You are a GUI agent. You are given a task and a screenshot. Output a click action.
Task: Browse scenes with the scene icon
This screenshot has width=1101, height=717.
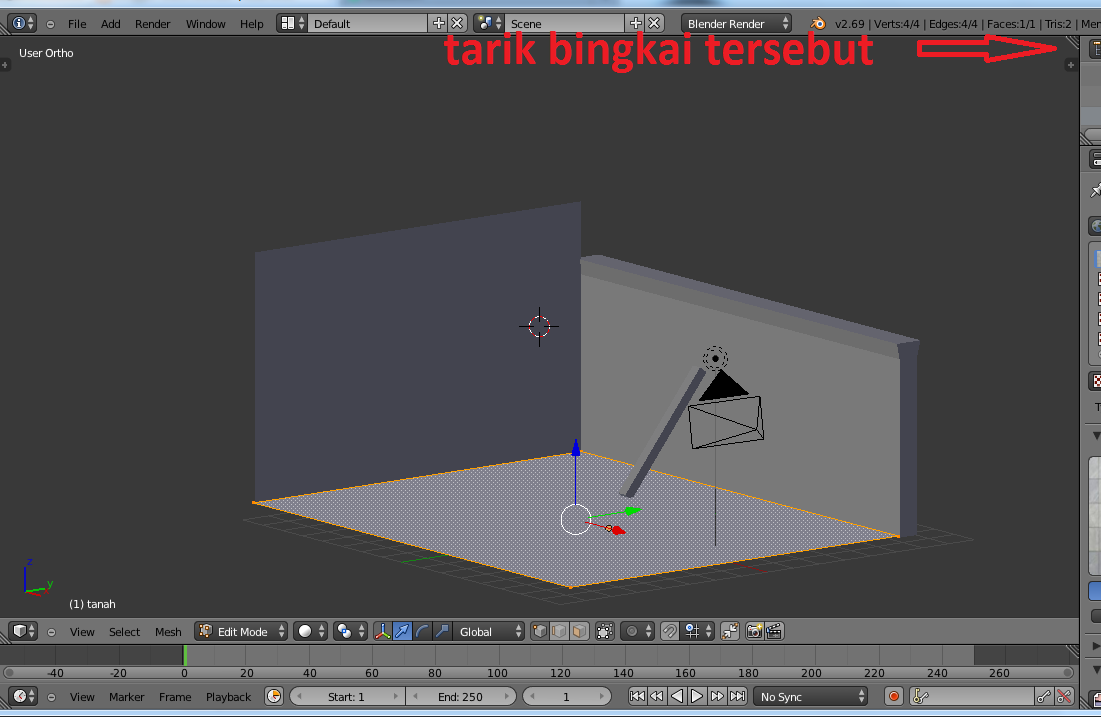pos(489,23)
